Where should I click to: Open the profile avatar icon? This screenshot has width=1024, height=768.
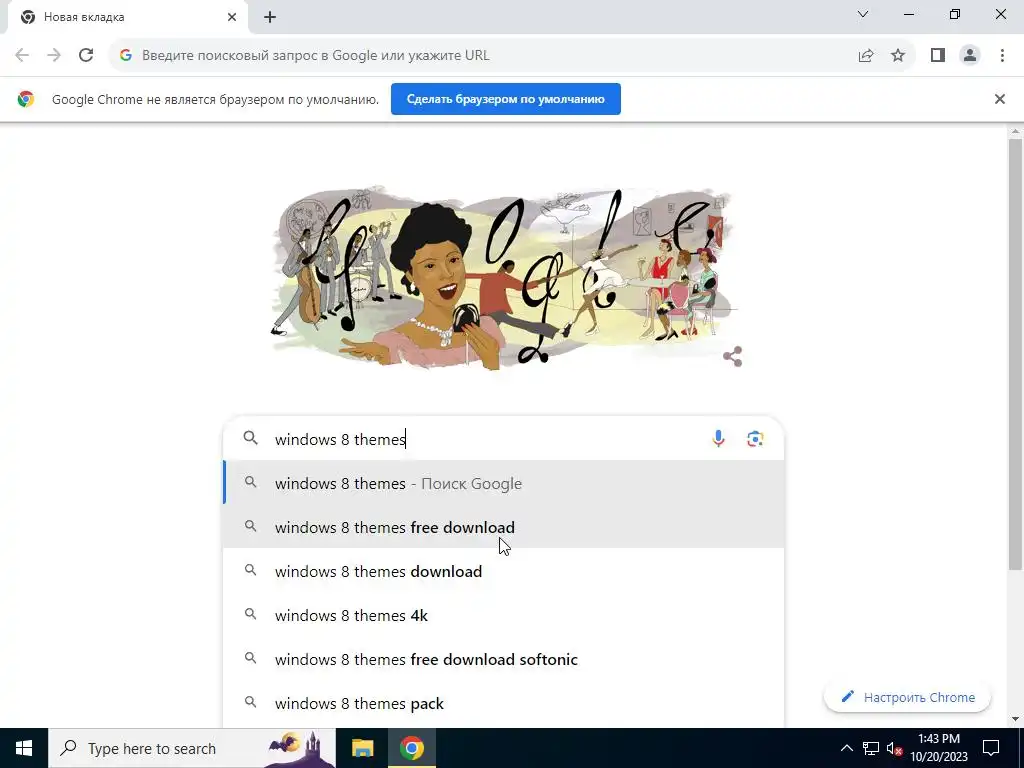tap(970, 56)
